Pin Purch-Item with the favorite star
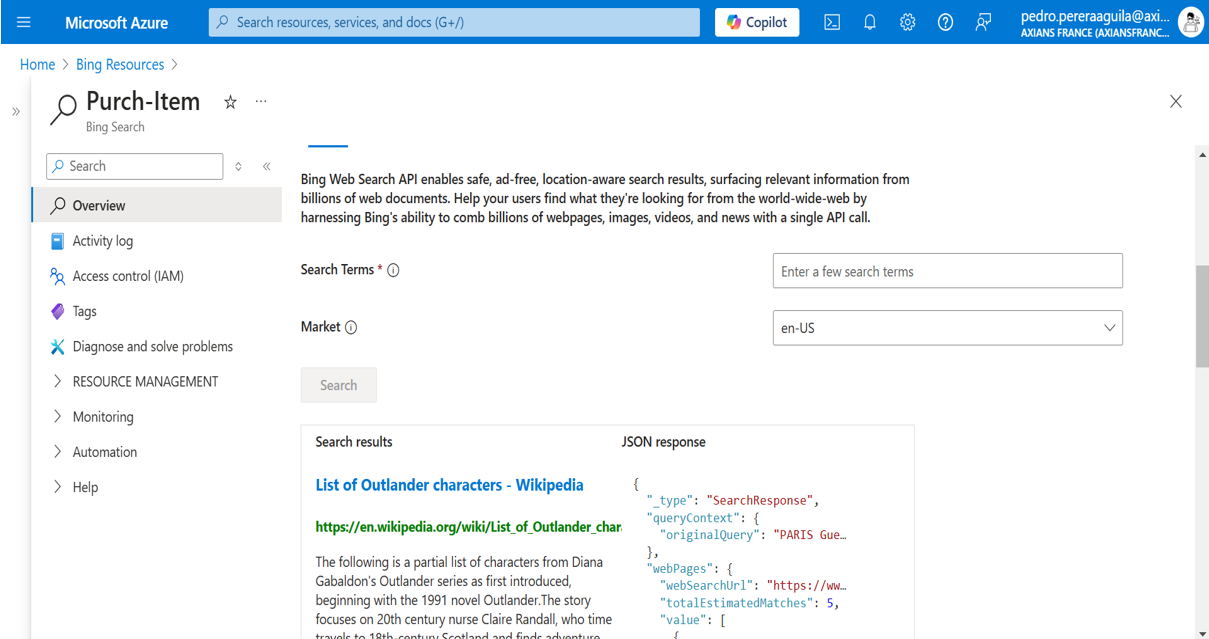The width and height of the screenshot is (1209, 639). coord(230,102)
